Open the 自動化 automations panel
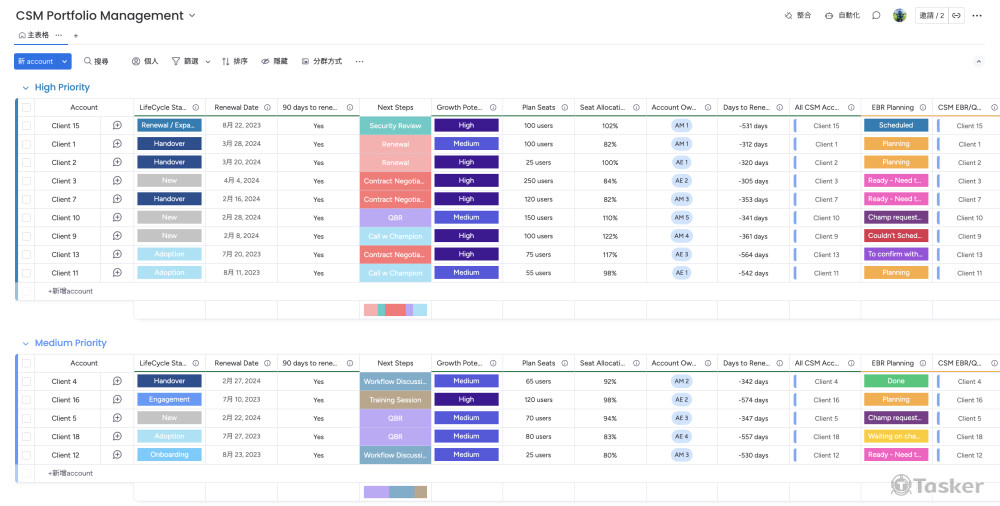The image size is (1000, 506). pos(829,16)
